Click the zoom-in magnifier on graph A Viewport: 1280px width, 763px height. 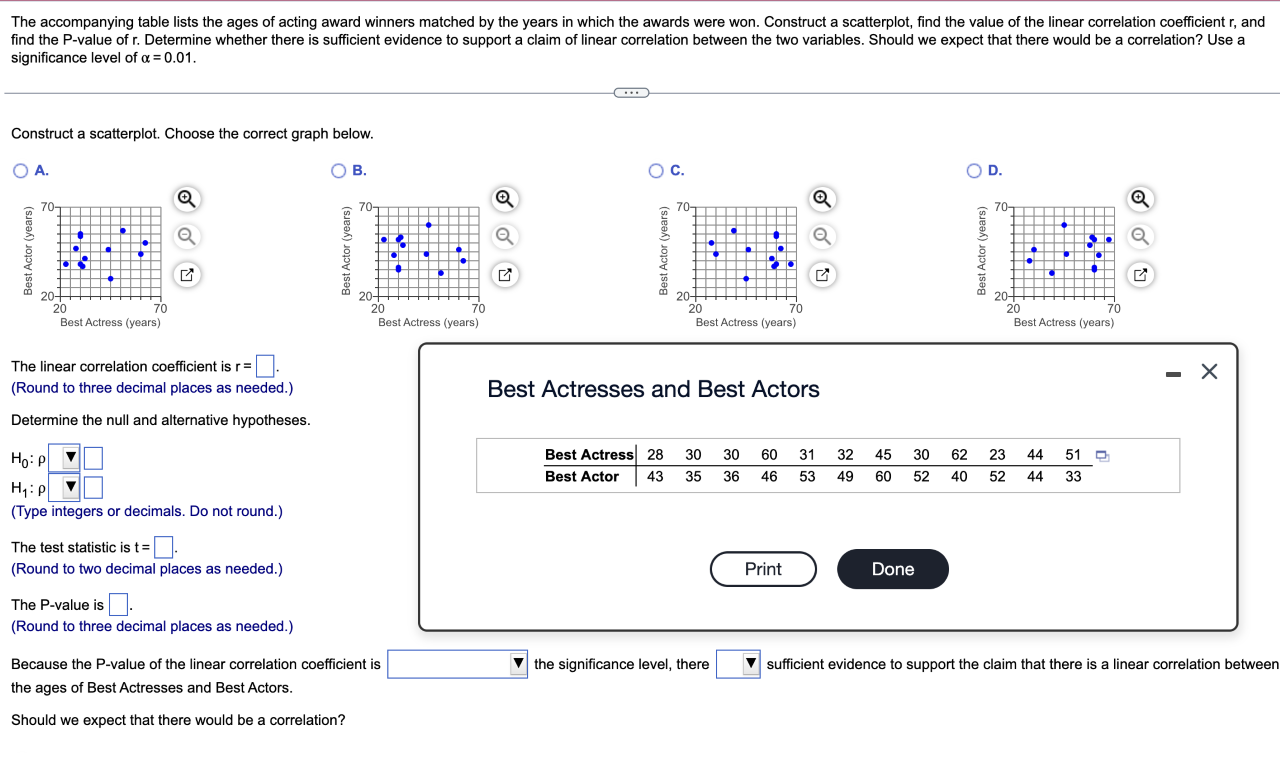(186, 199)
